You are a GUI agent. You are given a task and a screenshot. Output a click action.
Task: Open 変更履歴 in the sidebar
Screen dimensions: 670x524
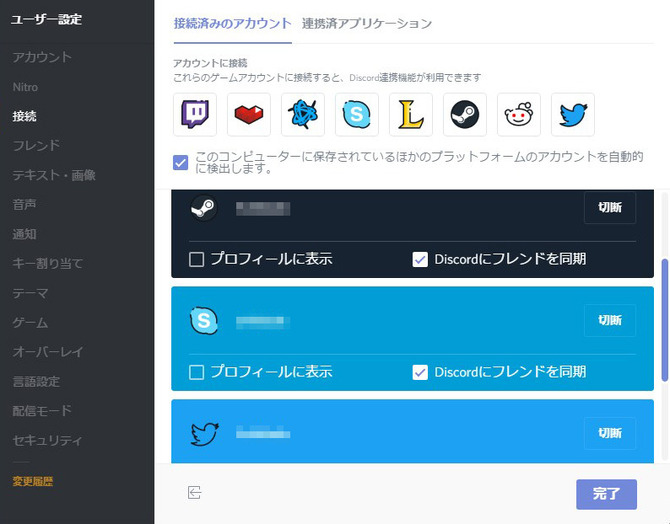[x=33, y=481]
